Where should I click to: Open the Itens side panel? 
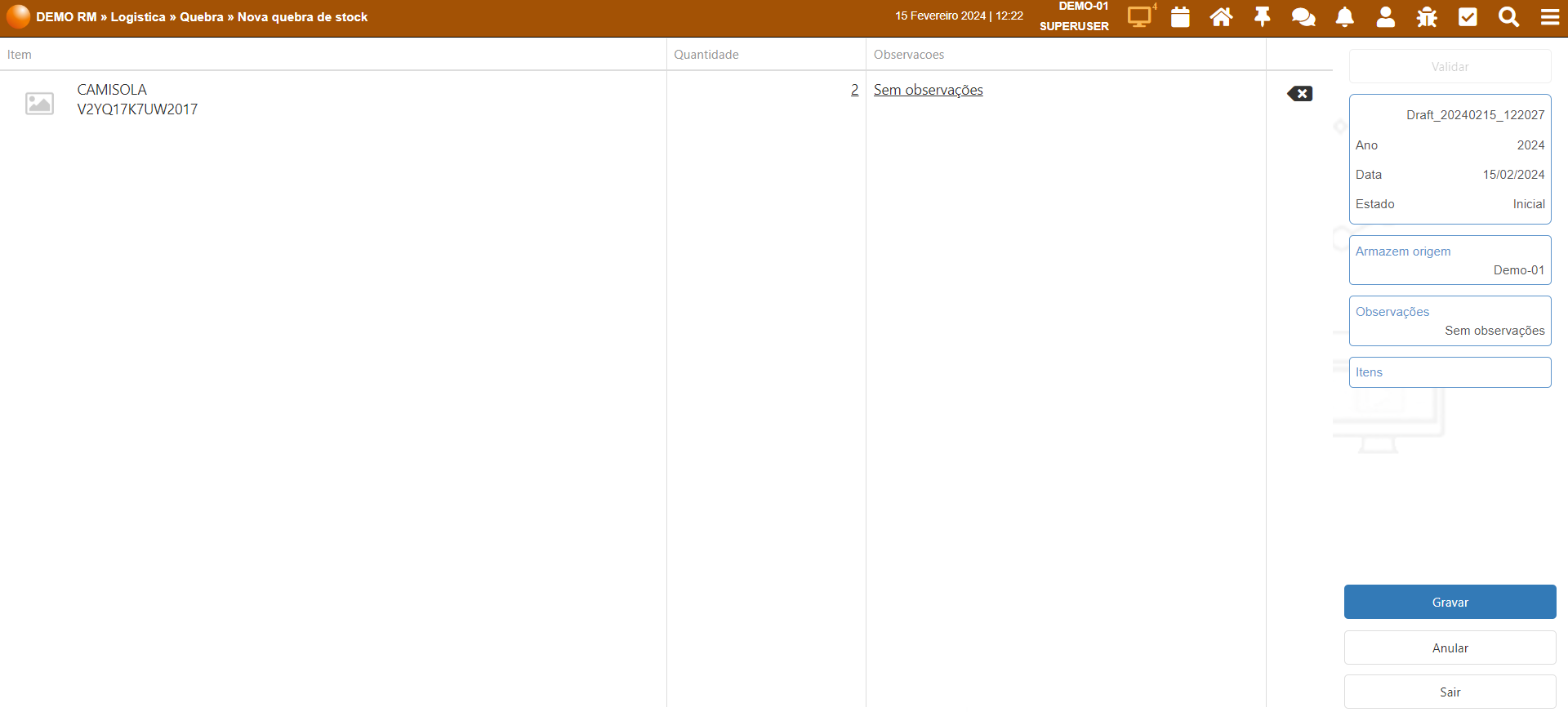pos(1450,372)
